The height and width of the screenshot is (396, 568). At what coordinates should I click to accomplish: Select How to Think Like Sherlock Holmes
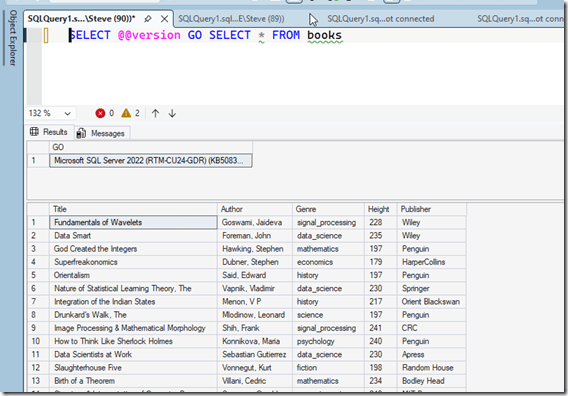pos(133,341)
